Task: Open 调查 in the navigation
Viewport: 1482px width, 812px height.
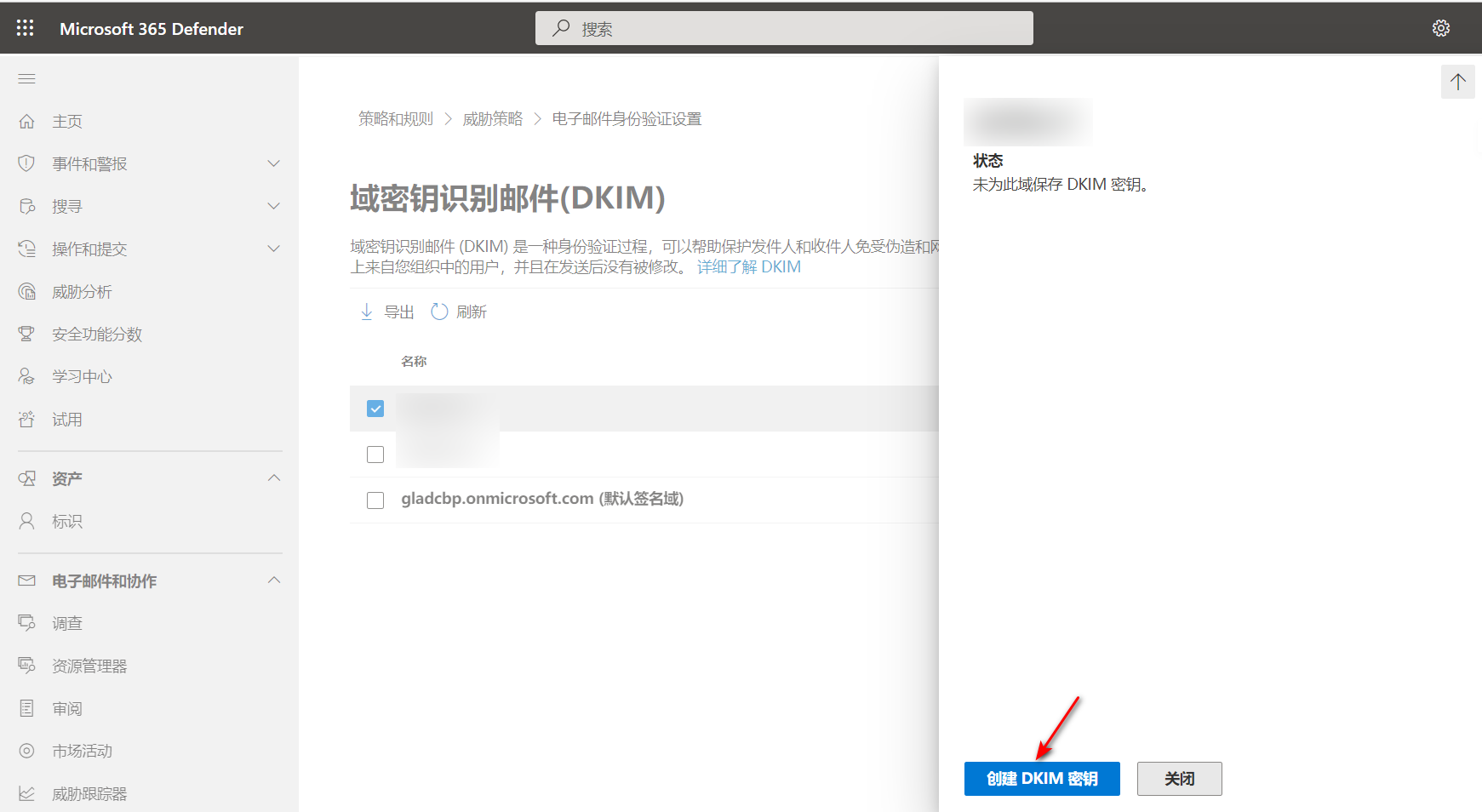Action: click(x=67, y=624)
